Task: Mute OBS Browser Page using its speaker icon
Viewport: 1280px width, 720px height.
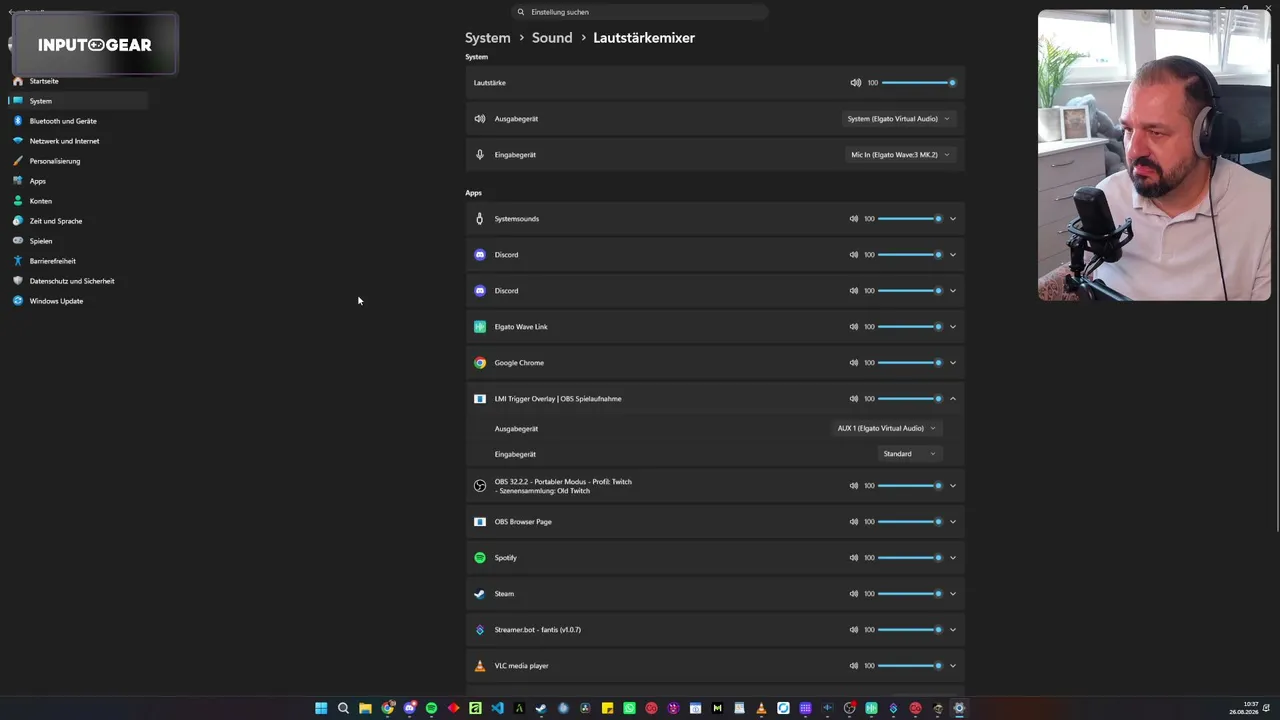Action: point(854,522)
